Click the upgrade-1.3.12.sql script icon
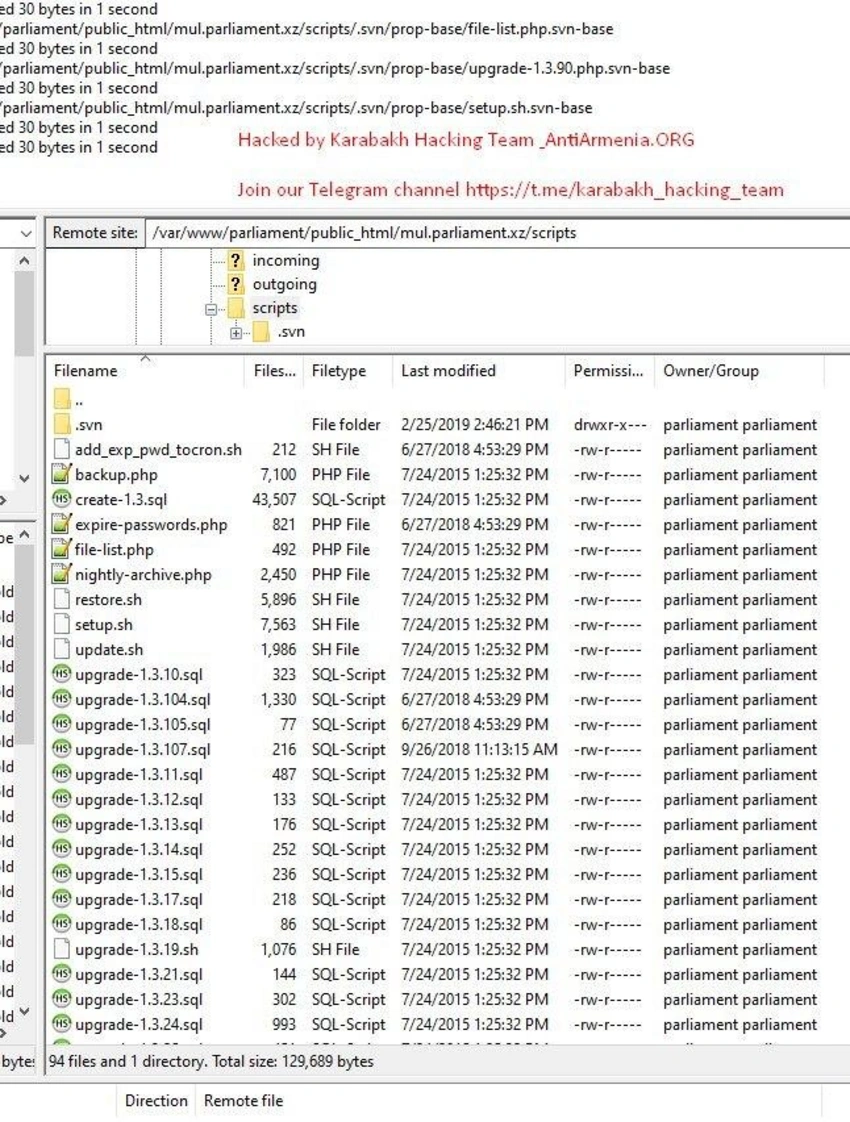Screen dimensions: 850x1122 point(62,799)
